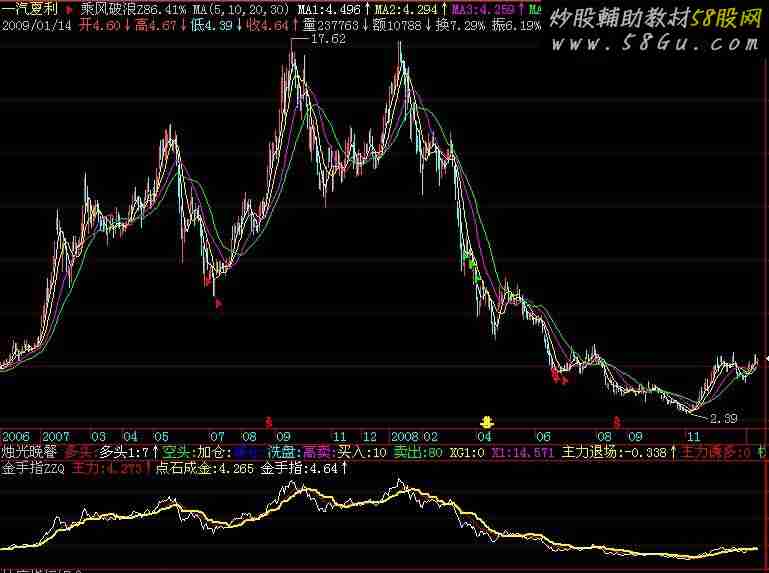Click the 洗盘 label
Viewport: 769px width, 573px height.
tap(282, 452)
